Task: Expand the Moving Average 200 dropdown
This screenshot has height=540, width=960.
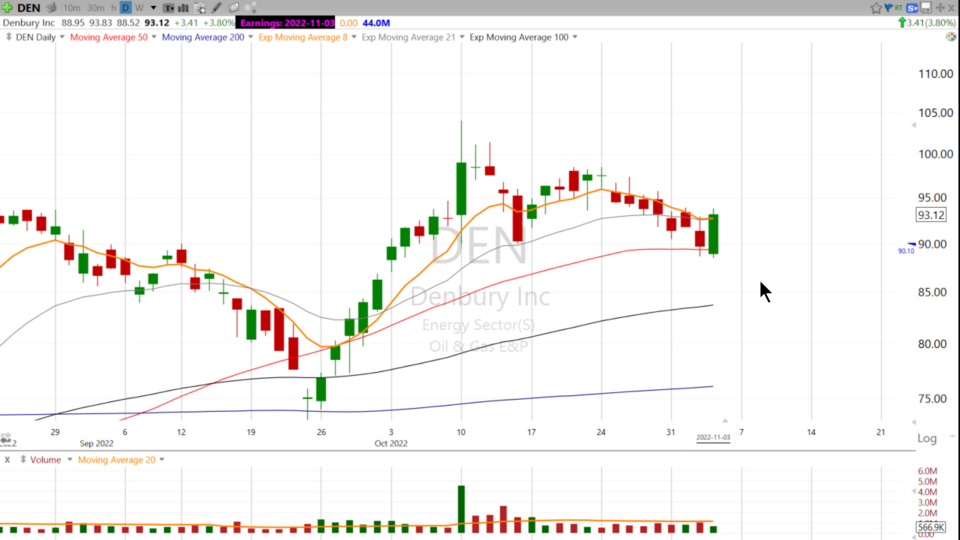Action: (x=250, y=37)
